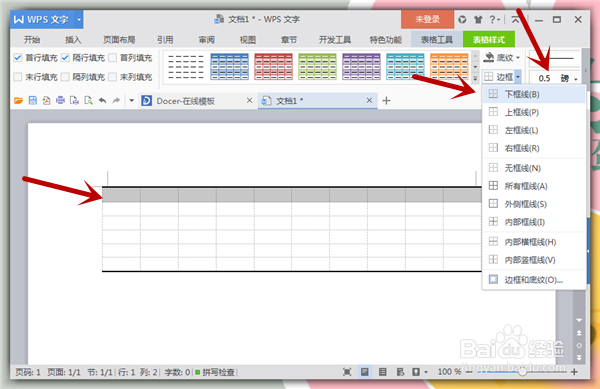Switch to web layout view icon

tap(400, 372)
